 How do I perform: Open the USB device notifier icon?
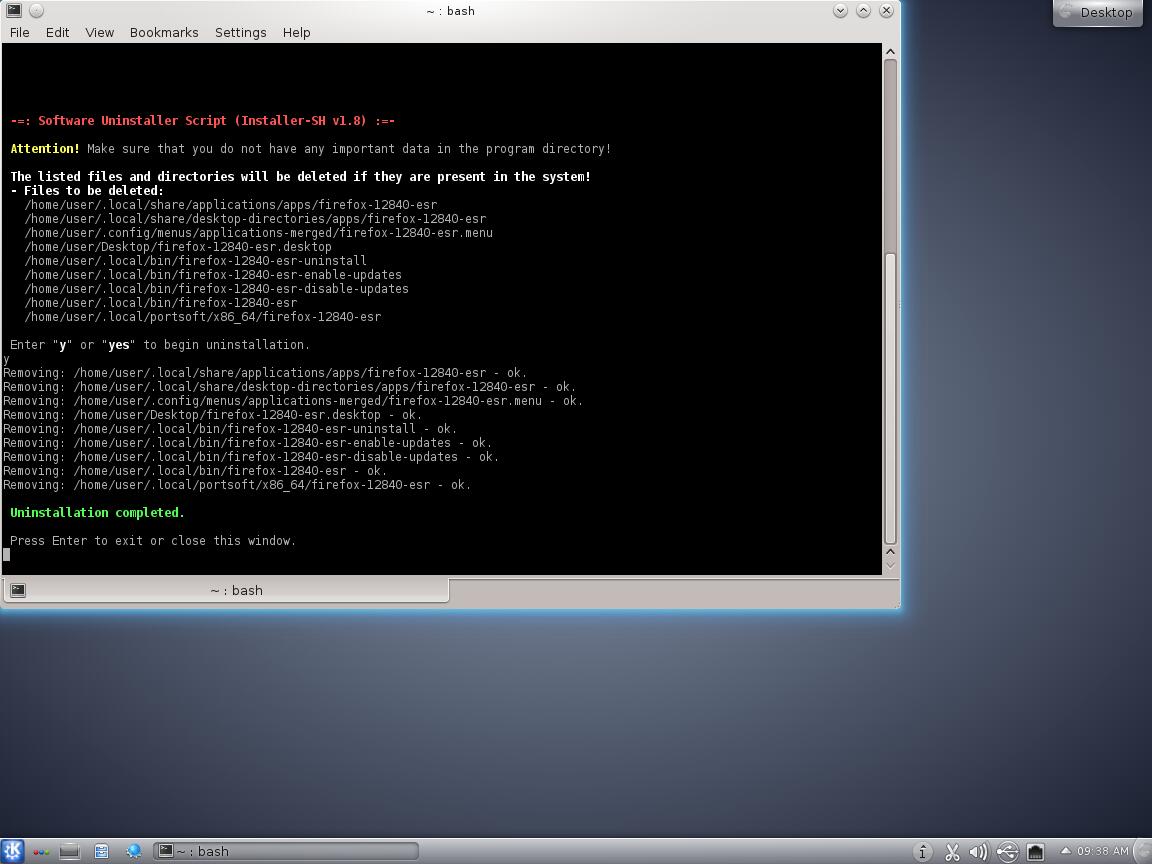1007,852
